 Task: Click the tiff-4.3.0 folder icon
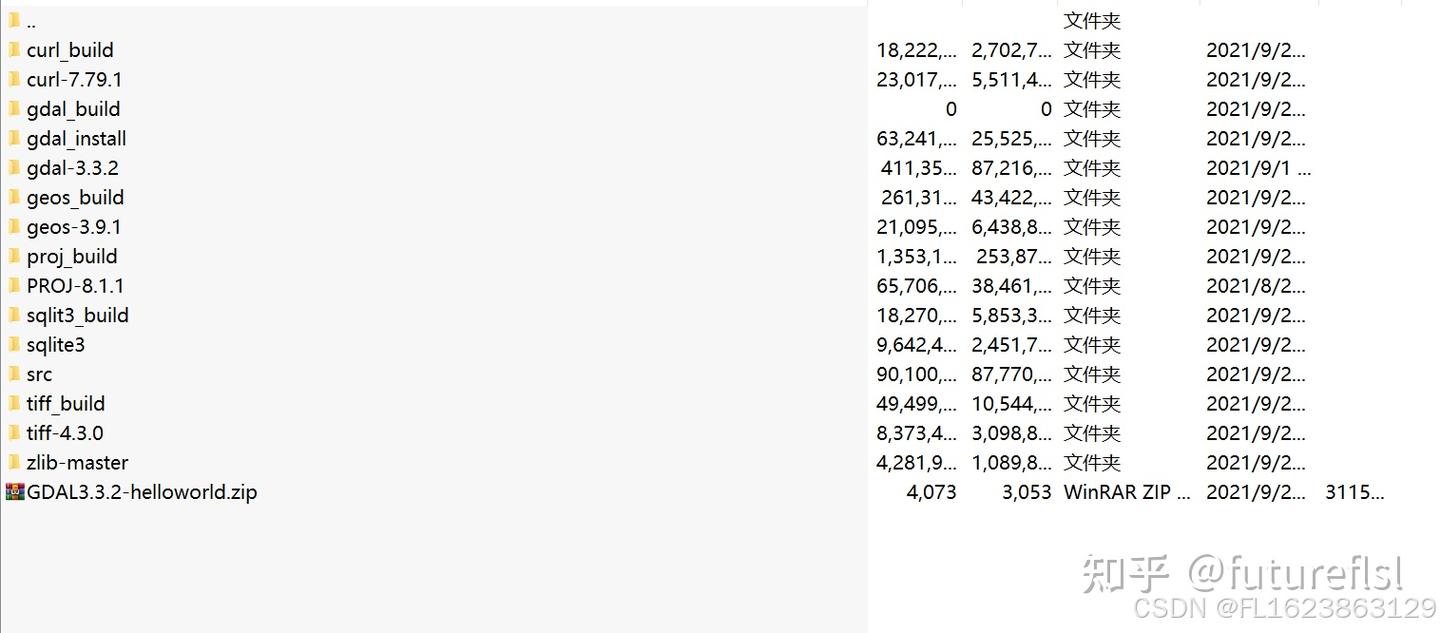click(x=14, y=433)
